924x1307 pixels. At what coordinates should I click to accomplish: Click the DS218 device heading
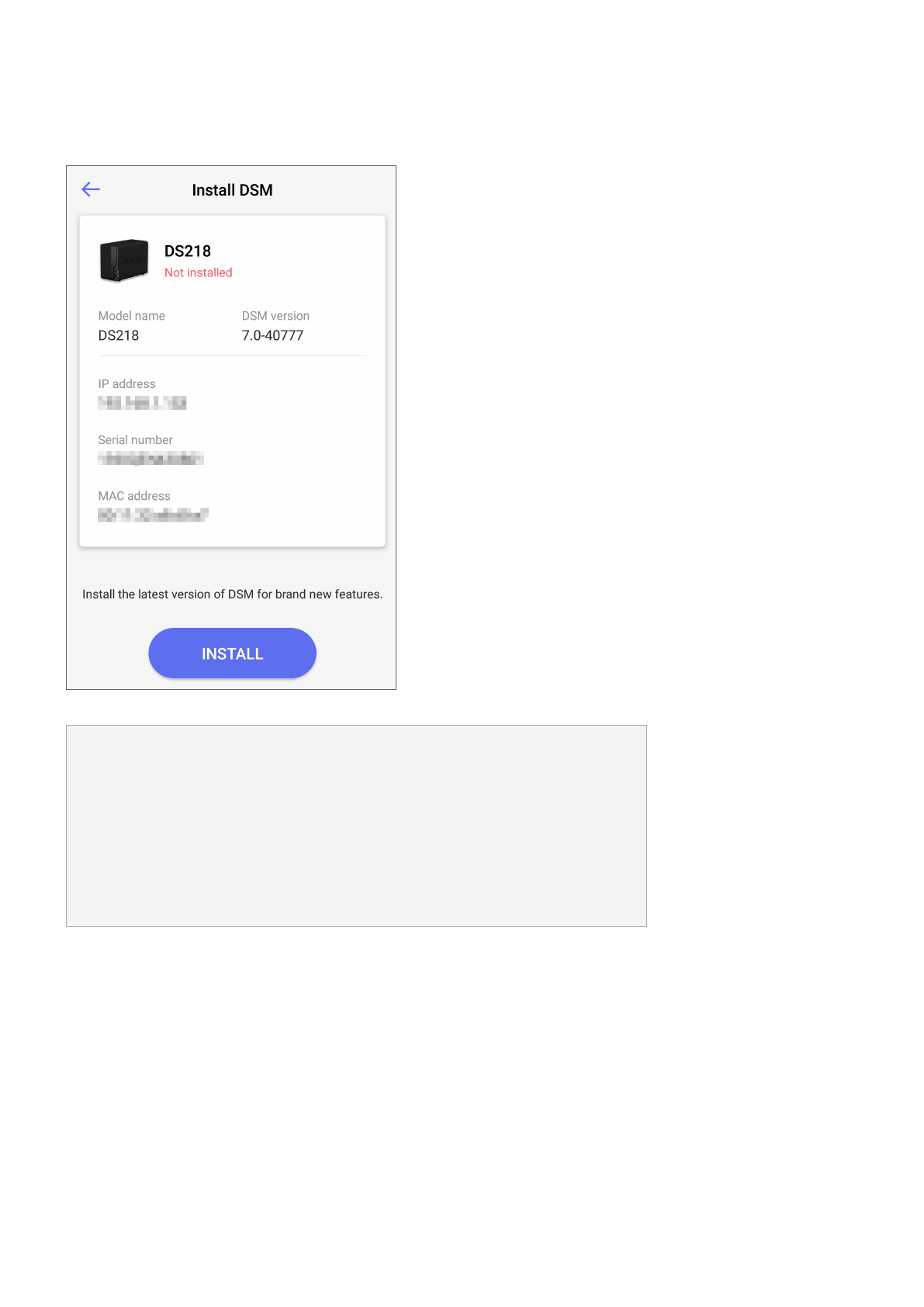point(188,251)
